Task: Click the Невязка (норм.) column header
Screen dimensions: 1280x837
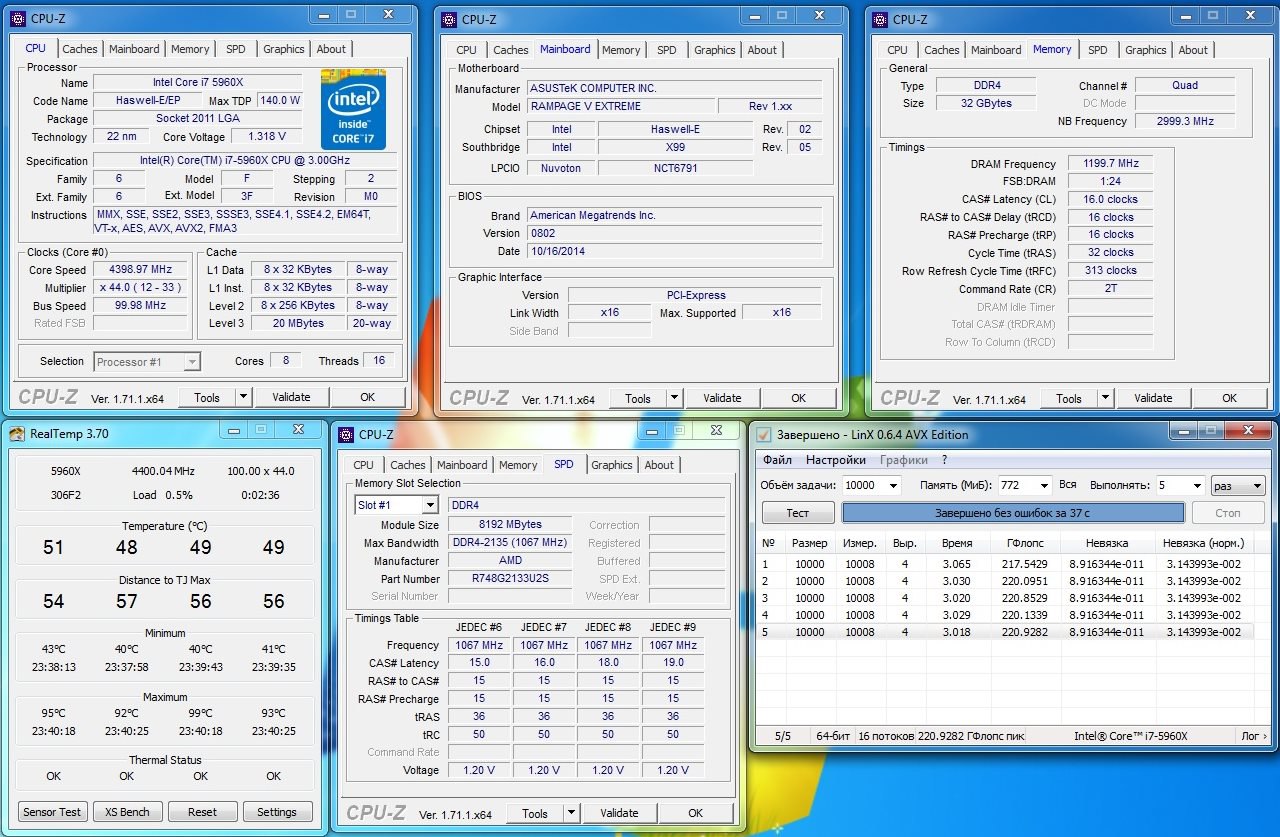Action: 1204,544
